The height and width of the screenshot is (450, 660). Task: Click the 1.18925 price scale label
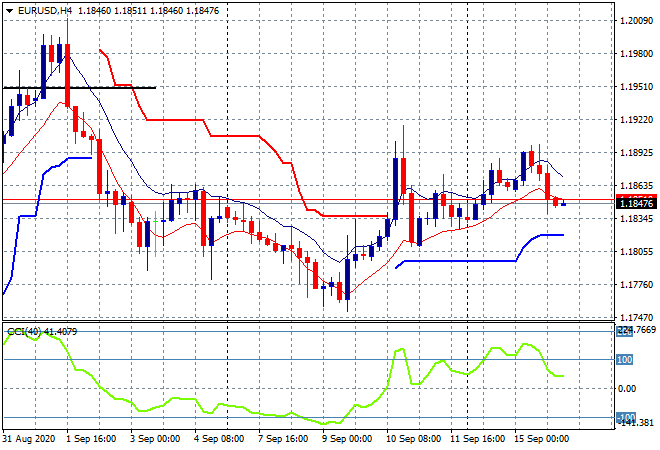coord(637,152)
